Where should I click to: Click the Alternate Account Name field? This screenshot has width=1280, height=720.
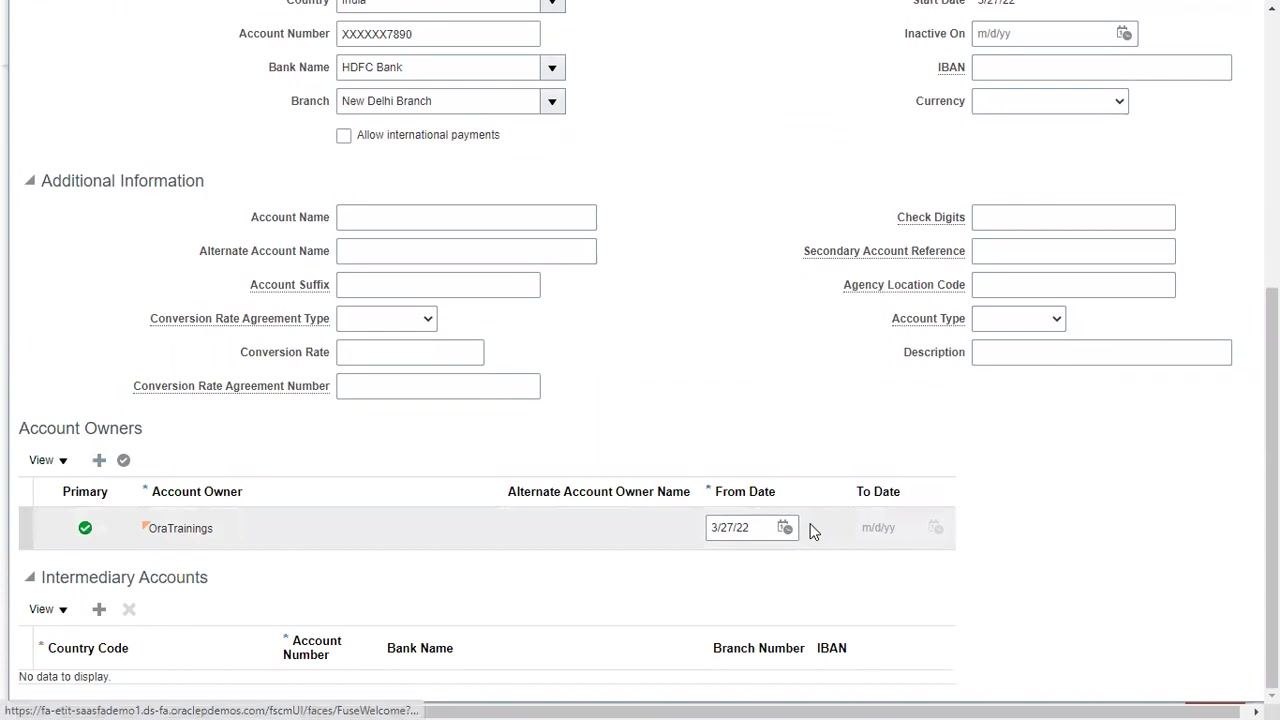click(467, 251)
